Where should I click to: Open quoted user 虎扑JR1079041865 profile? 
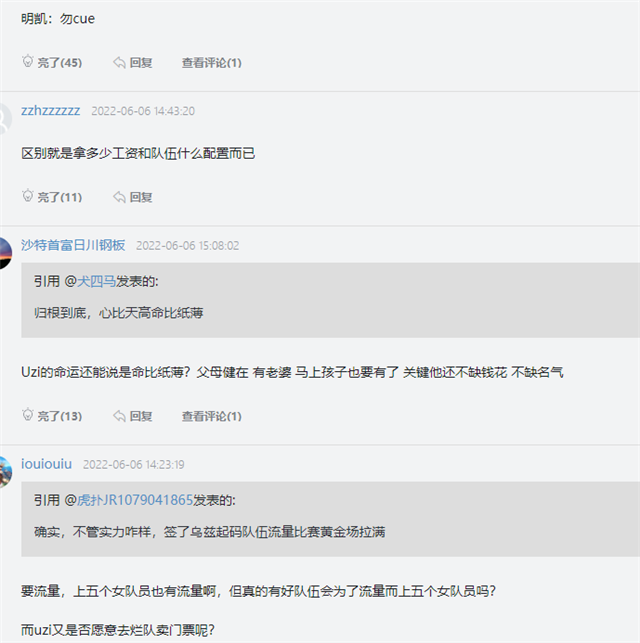tap(135, 501)
